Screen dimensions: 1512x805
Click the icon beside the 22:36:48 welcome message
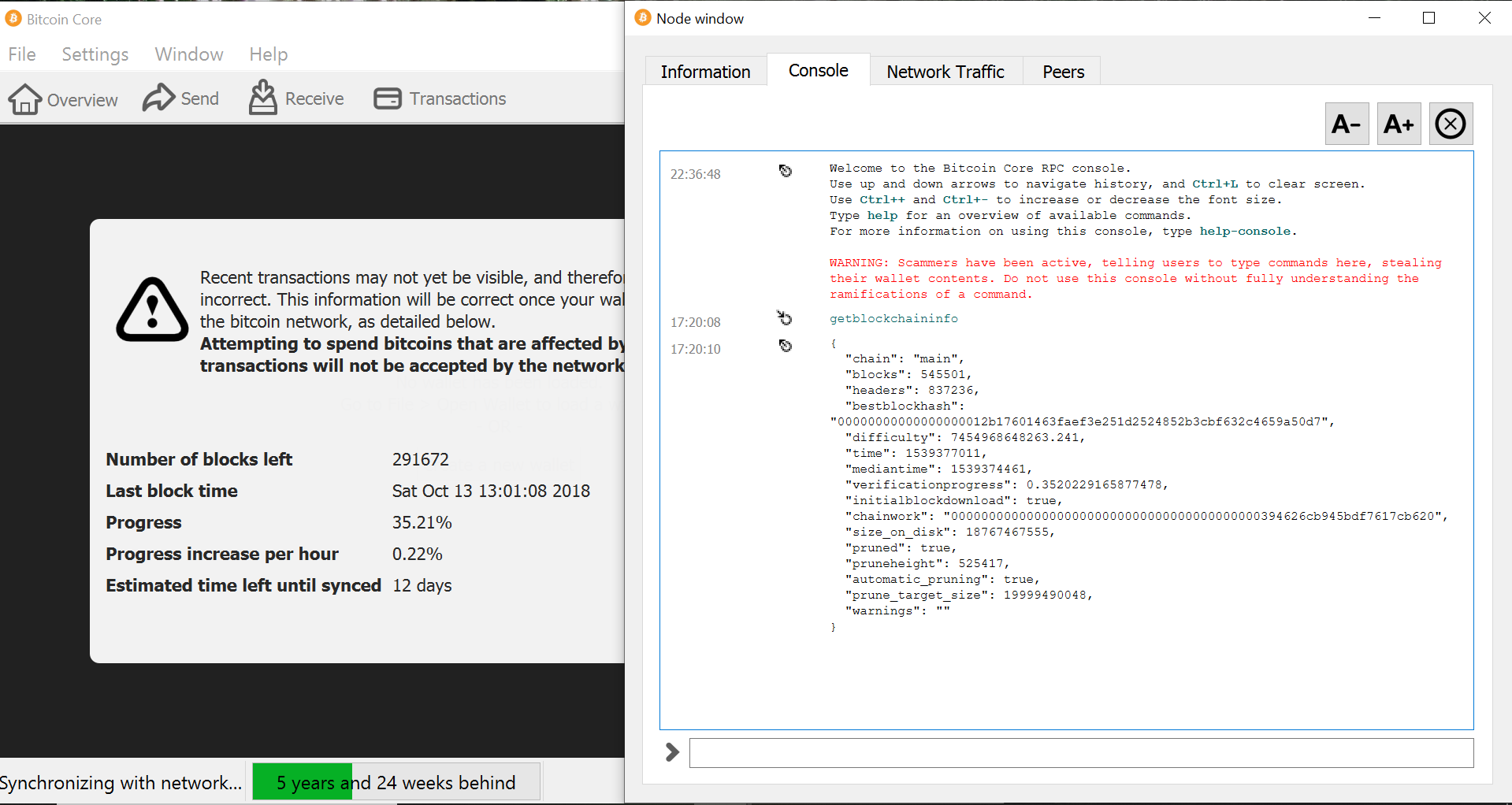[x=785, y=171]
